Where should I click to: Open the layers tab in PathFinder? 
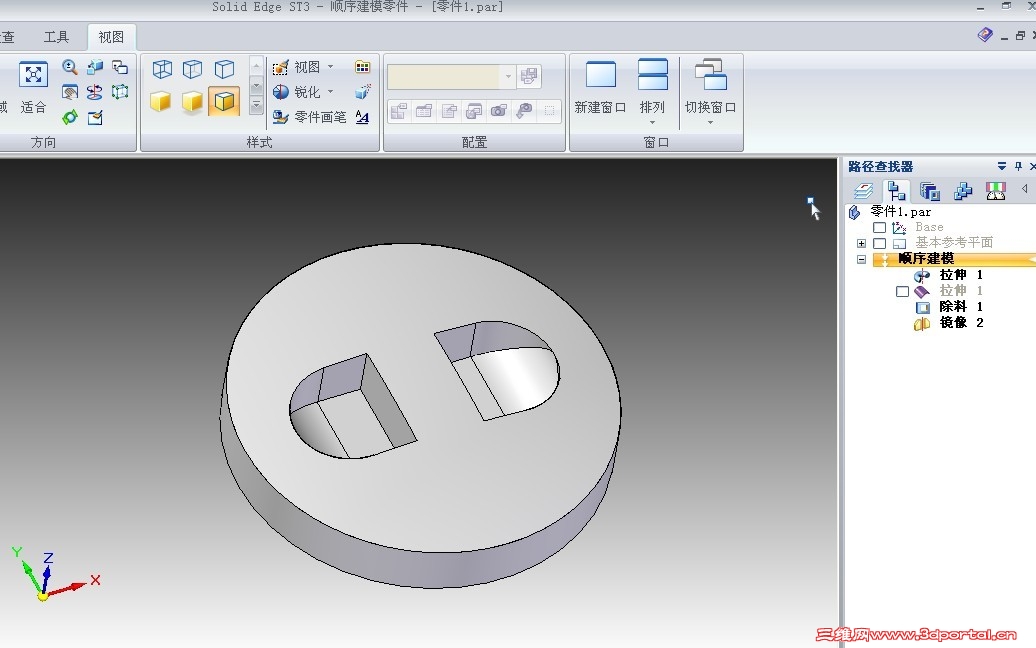863,191
